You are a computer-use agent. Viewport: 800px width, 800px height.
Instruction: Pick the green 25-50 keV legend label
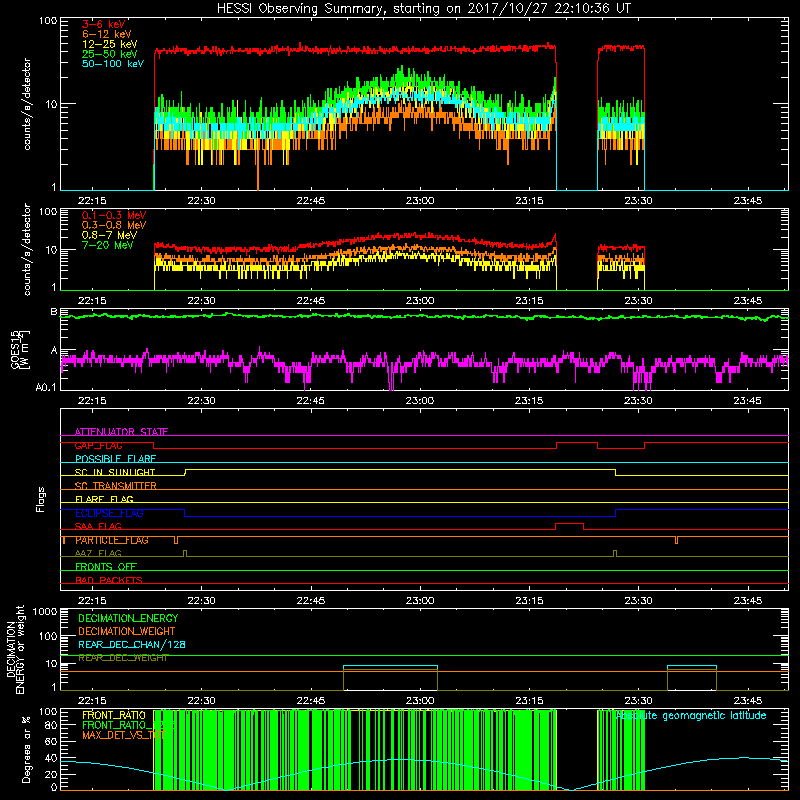tap(109, 54)
